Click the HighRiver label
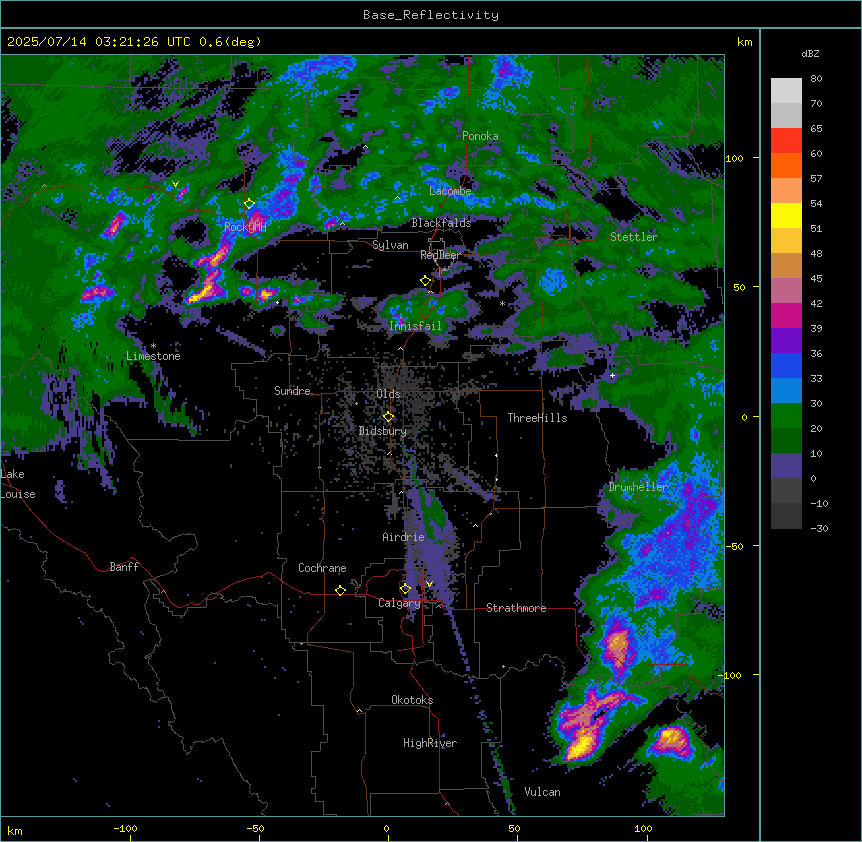 point(430,743)
